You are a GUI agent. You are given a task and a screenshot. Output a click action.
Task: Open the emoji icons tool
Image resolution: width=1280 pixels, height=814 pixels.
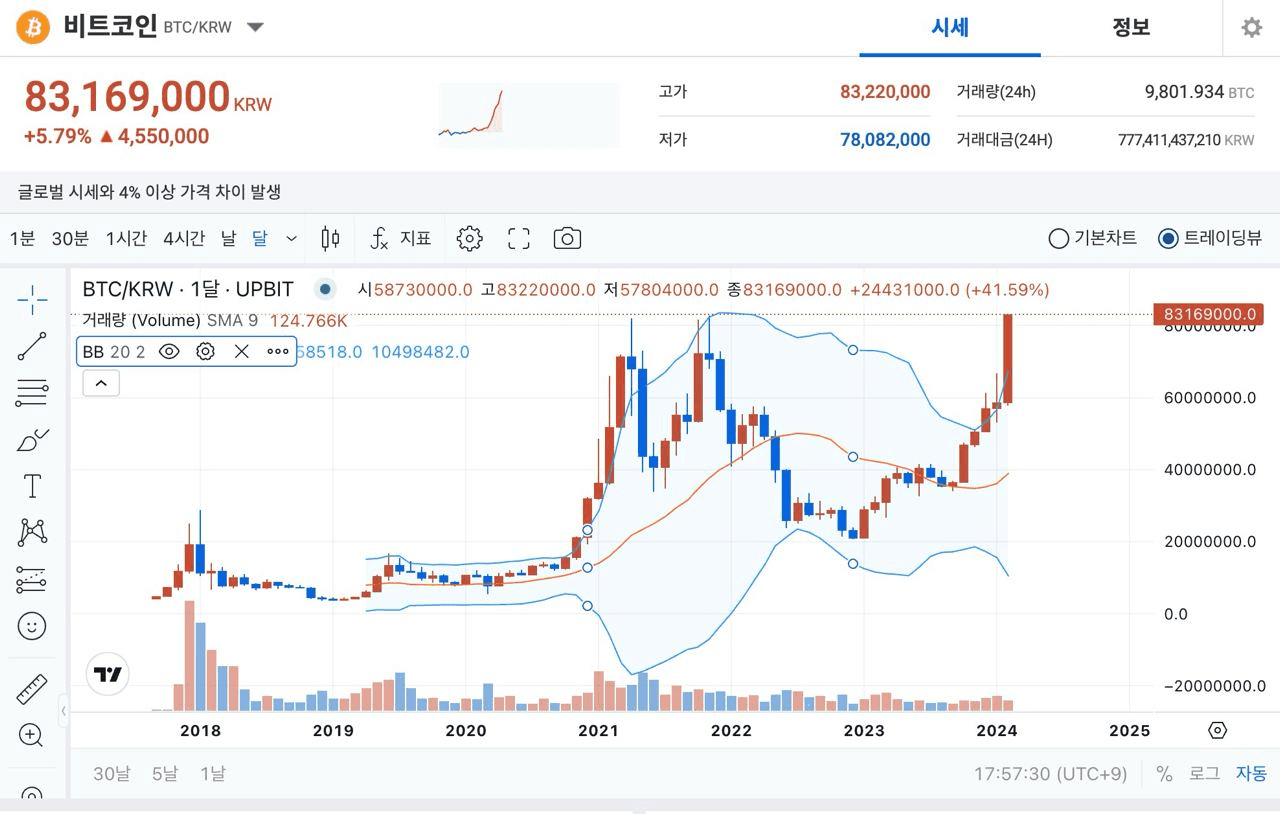(x=32, y=627)
